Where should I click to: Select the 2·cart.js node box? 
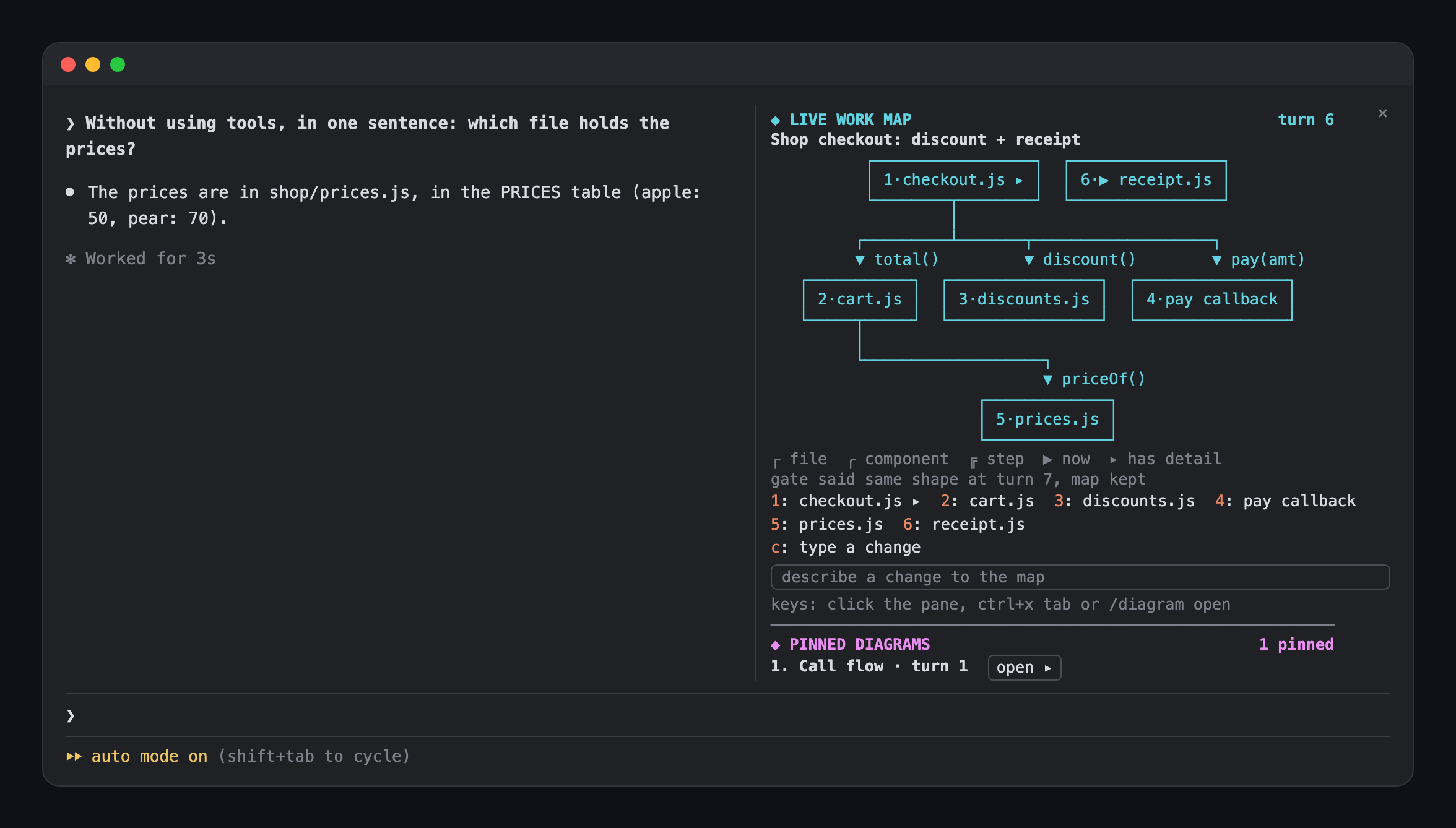(x=859, y=300)
